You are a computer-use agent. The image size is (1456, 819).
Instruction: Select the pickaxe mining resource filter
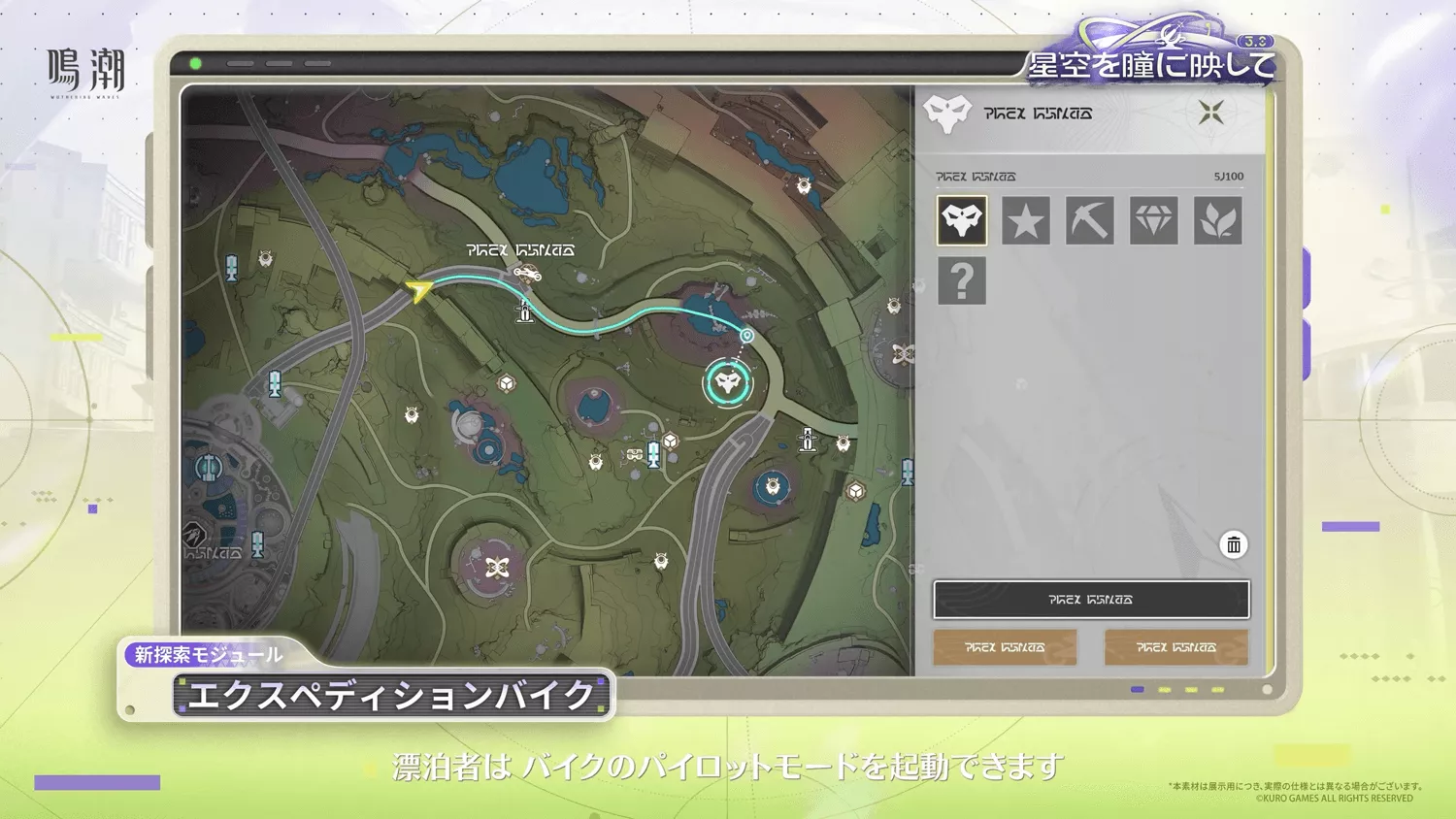point(1089,220)
